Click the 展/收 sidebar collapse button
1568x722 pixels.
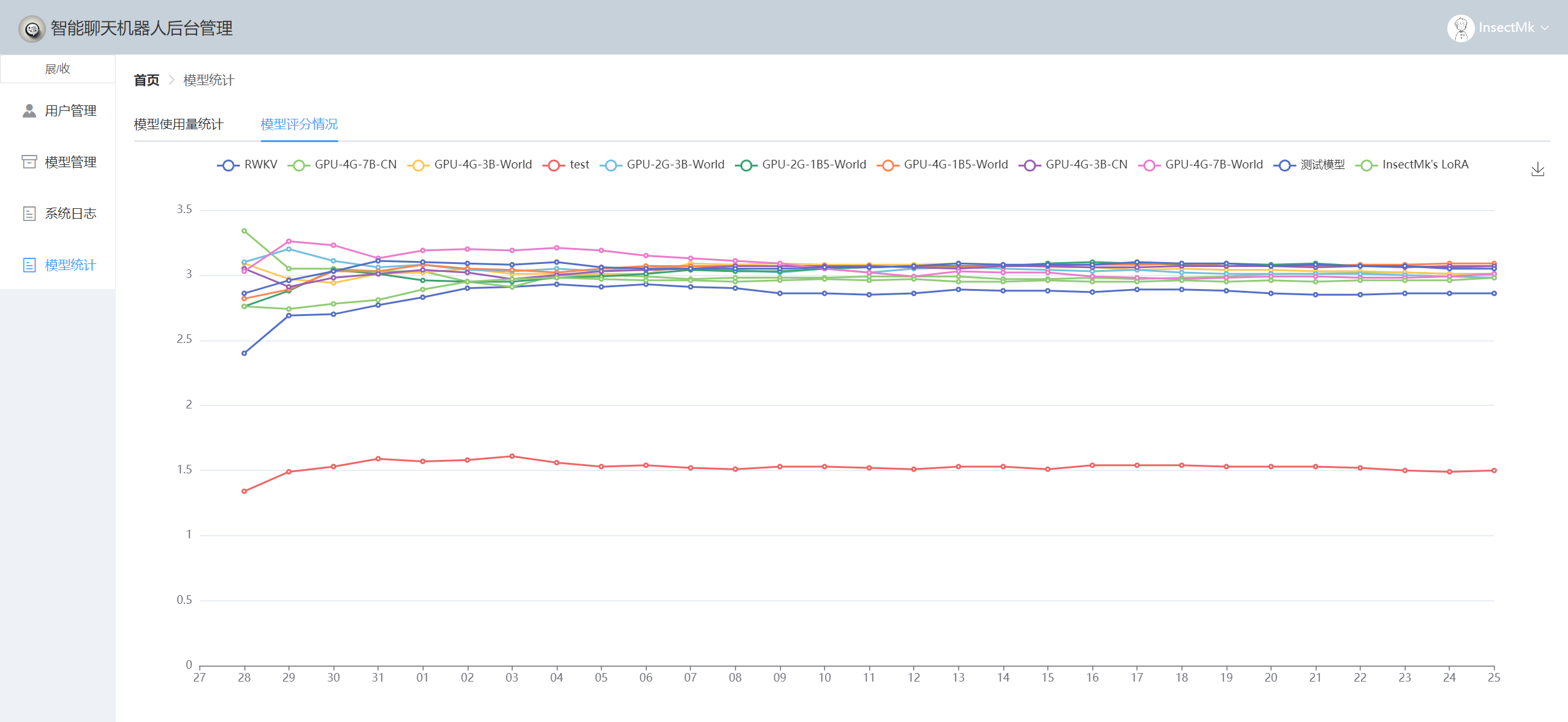click(x=58, y=69)
